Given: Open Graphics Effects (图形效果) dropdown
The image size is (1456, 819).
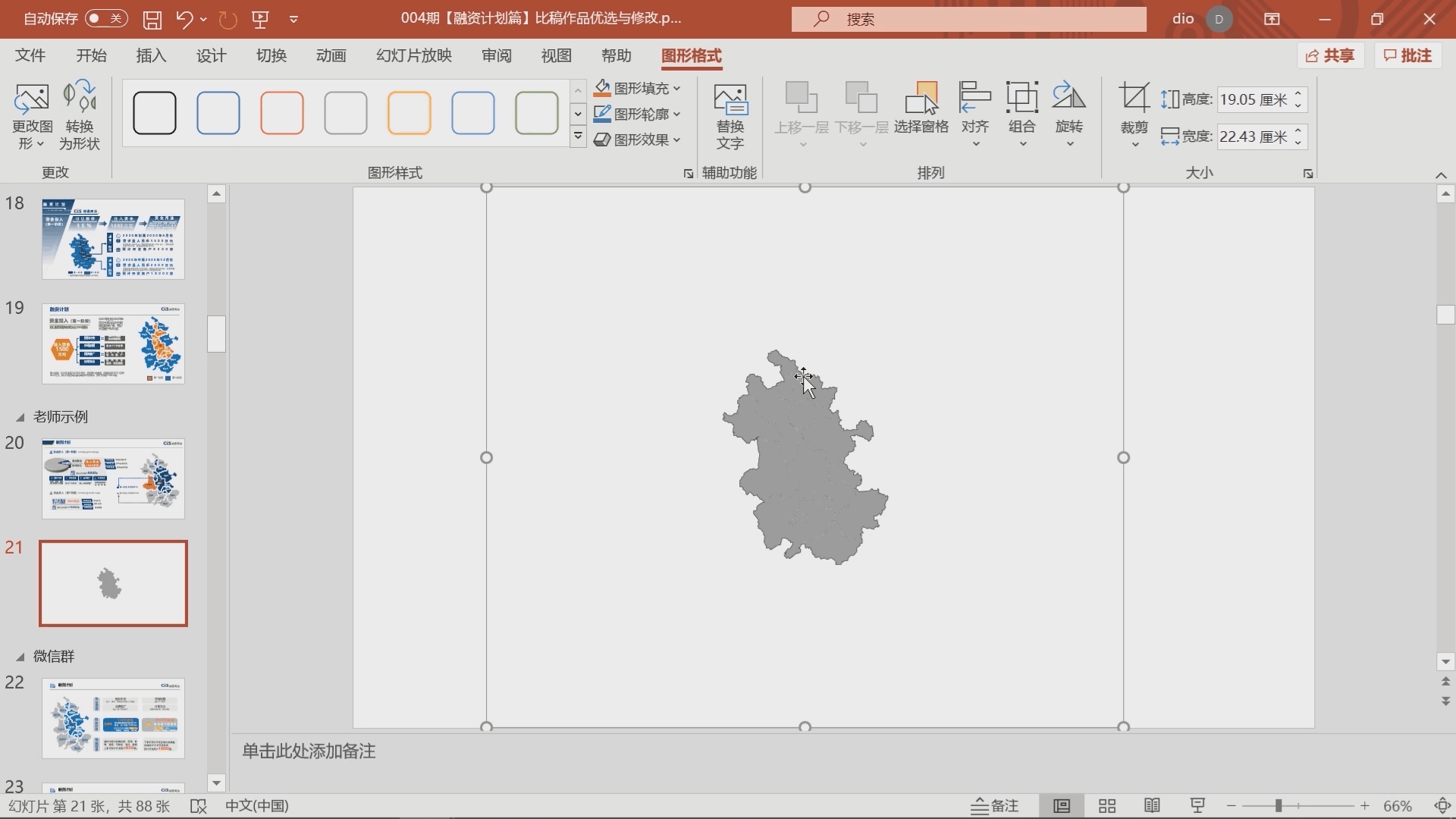Looking at the screenshot, I should click(637, 140).
